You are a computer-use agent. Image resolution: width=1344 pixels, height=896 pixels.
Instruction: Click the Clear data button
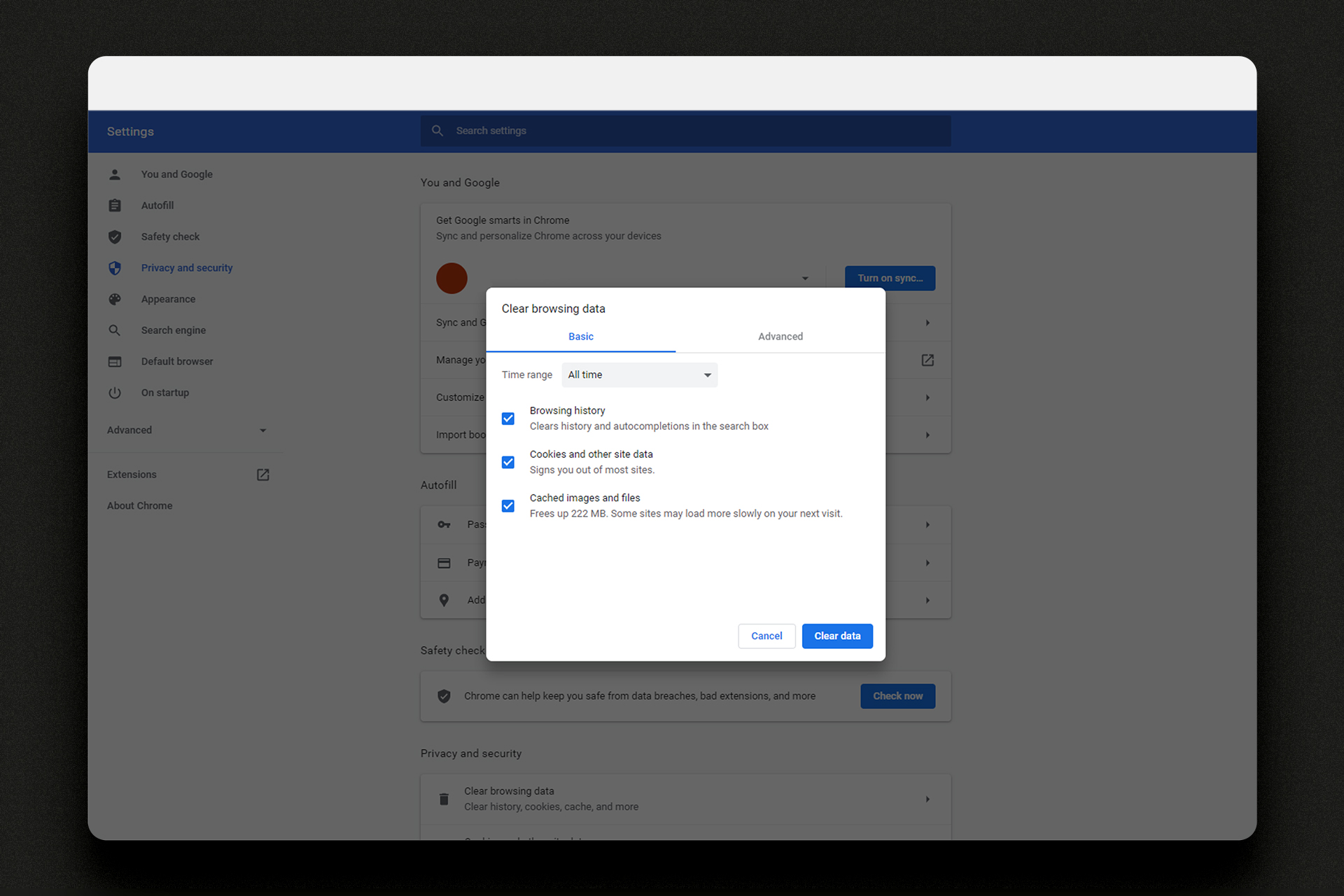[x=837, y=636]
